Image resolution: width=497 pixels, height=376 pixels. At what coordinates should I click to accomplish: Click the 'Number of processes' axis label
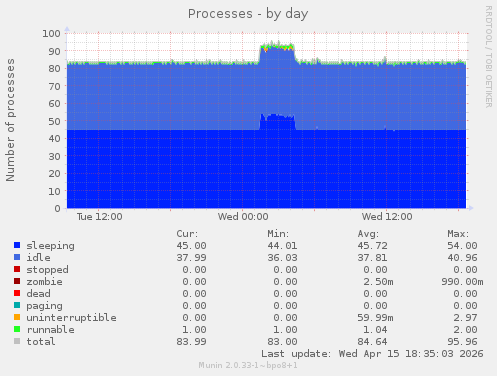coord(10,120)
